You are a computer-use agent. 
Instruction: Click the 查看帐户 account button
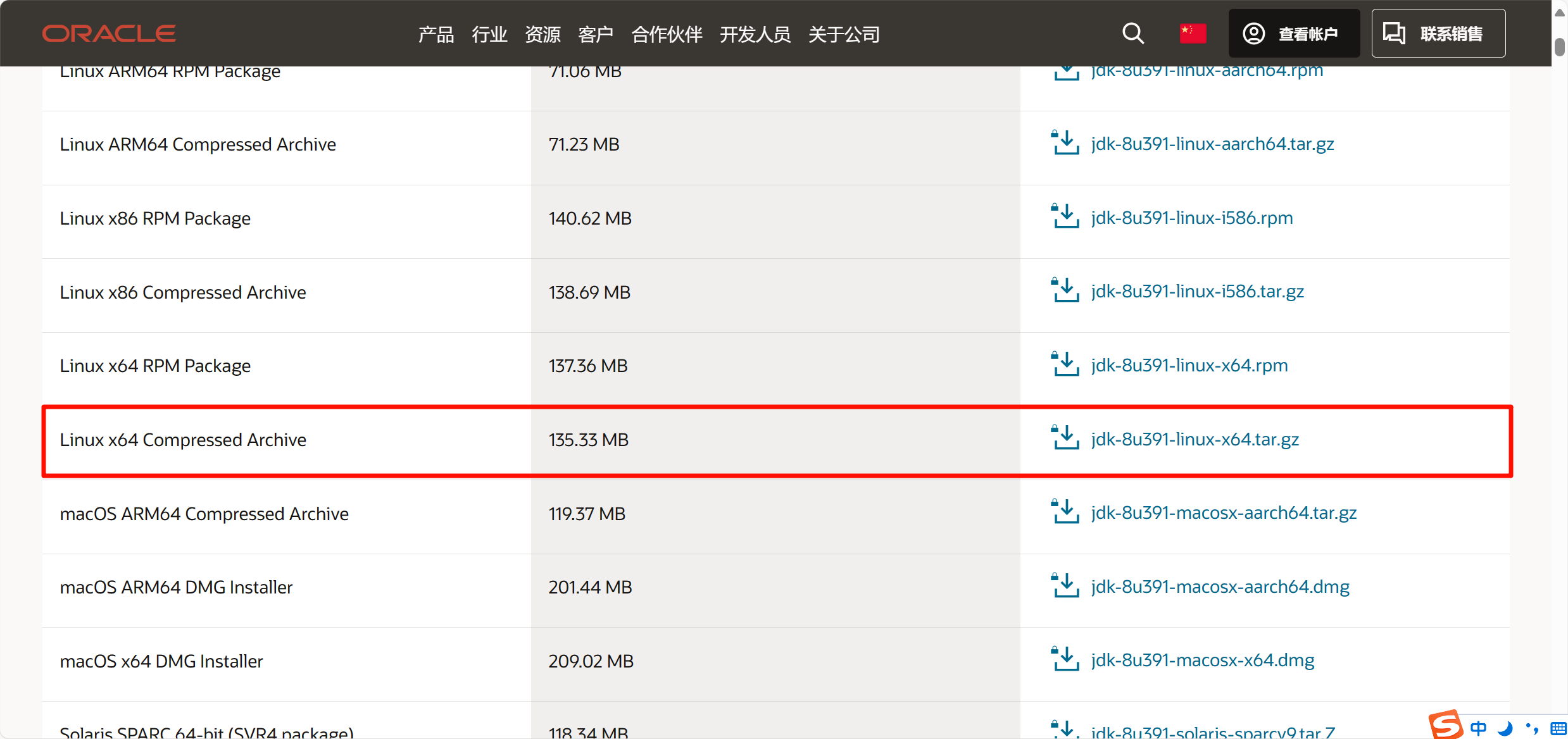pyautogui.click(x=1294, y=34)
